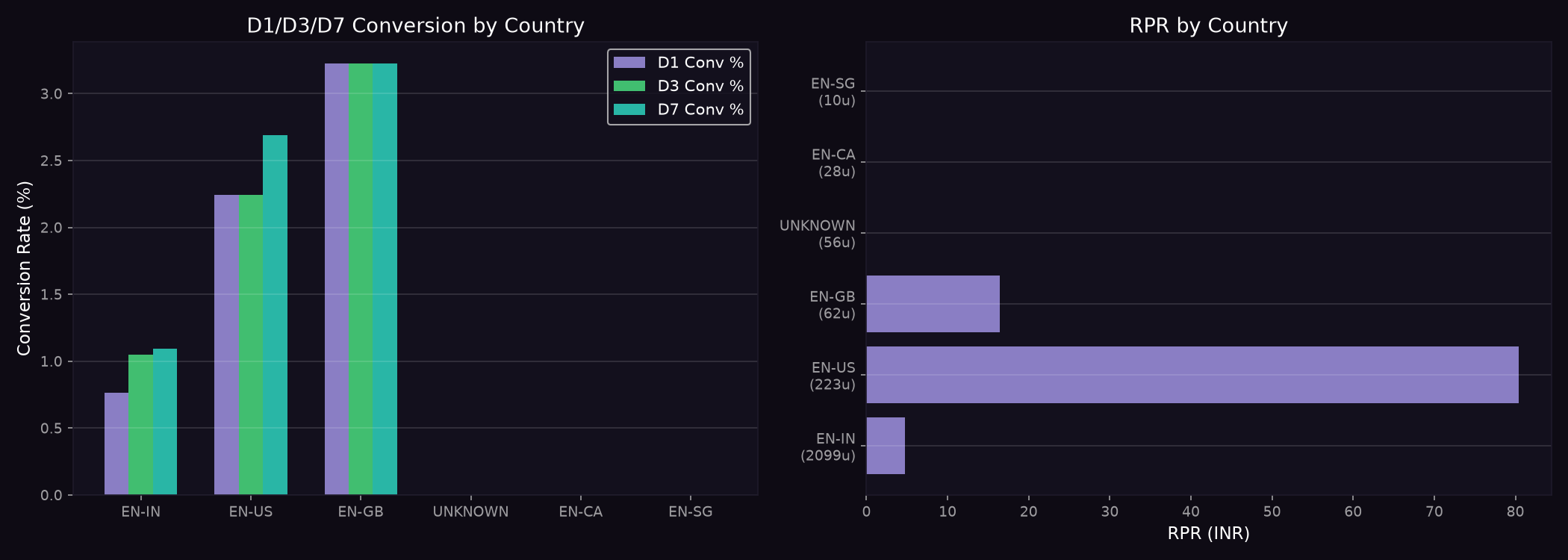Click the 'Conversion Rate (%)' axis label
Image resolution: width=1568 pixels, height=560 pixels.
click(x=24, y=268)
